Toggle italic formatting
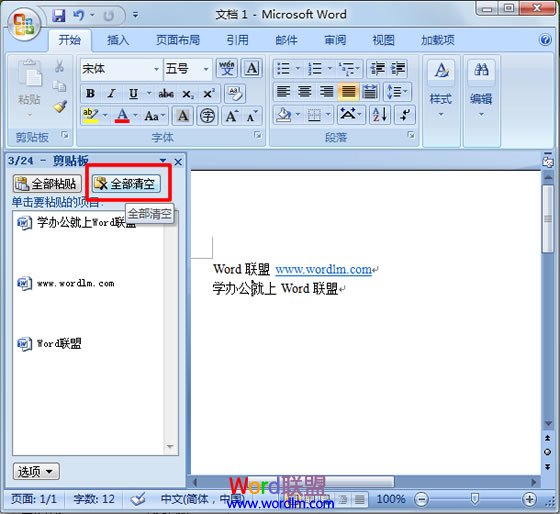The width and height of the screenshot is (560, 514). click(111, 94)
